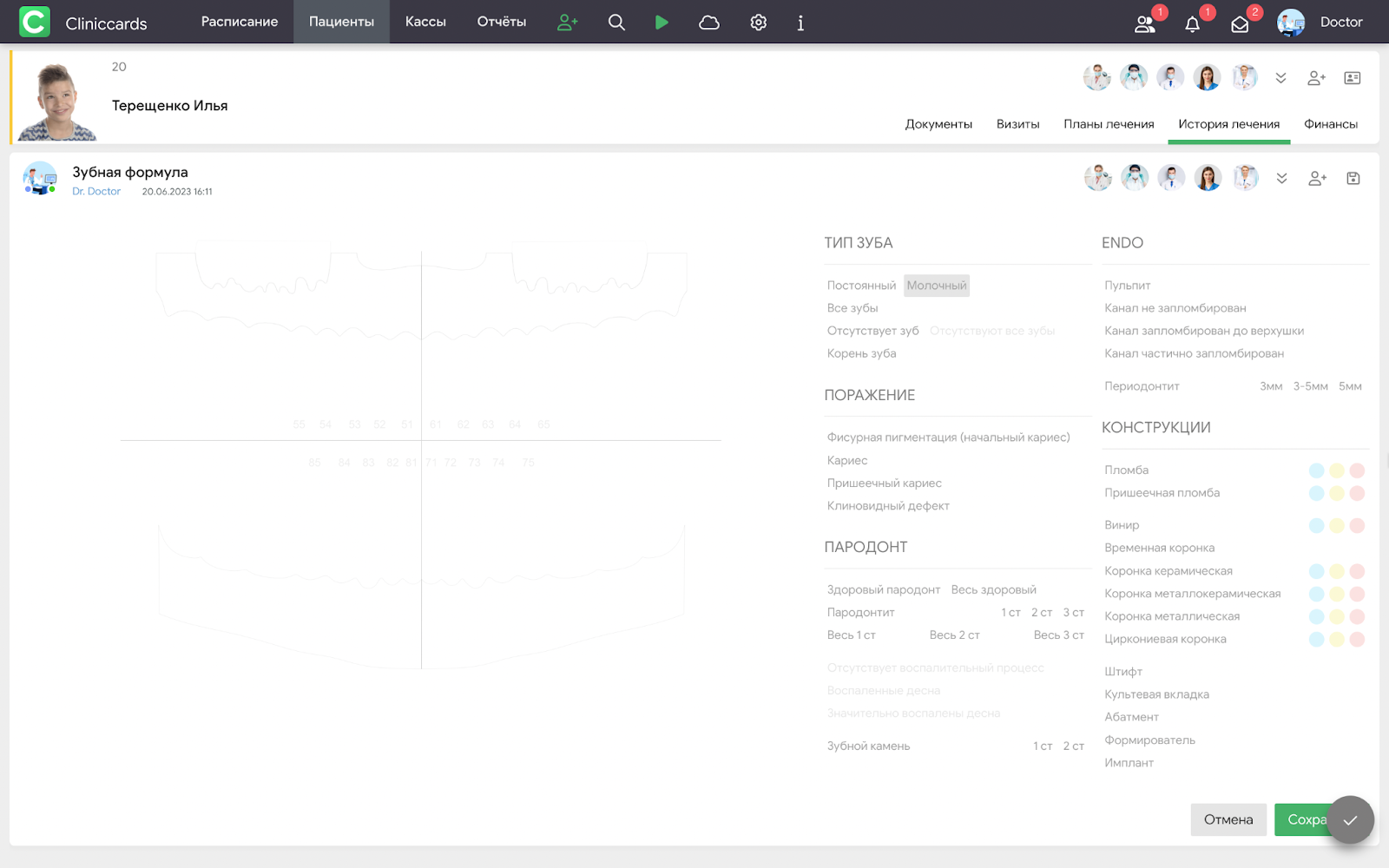Open Пациенты menu

point(342,22)
